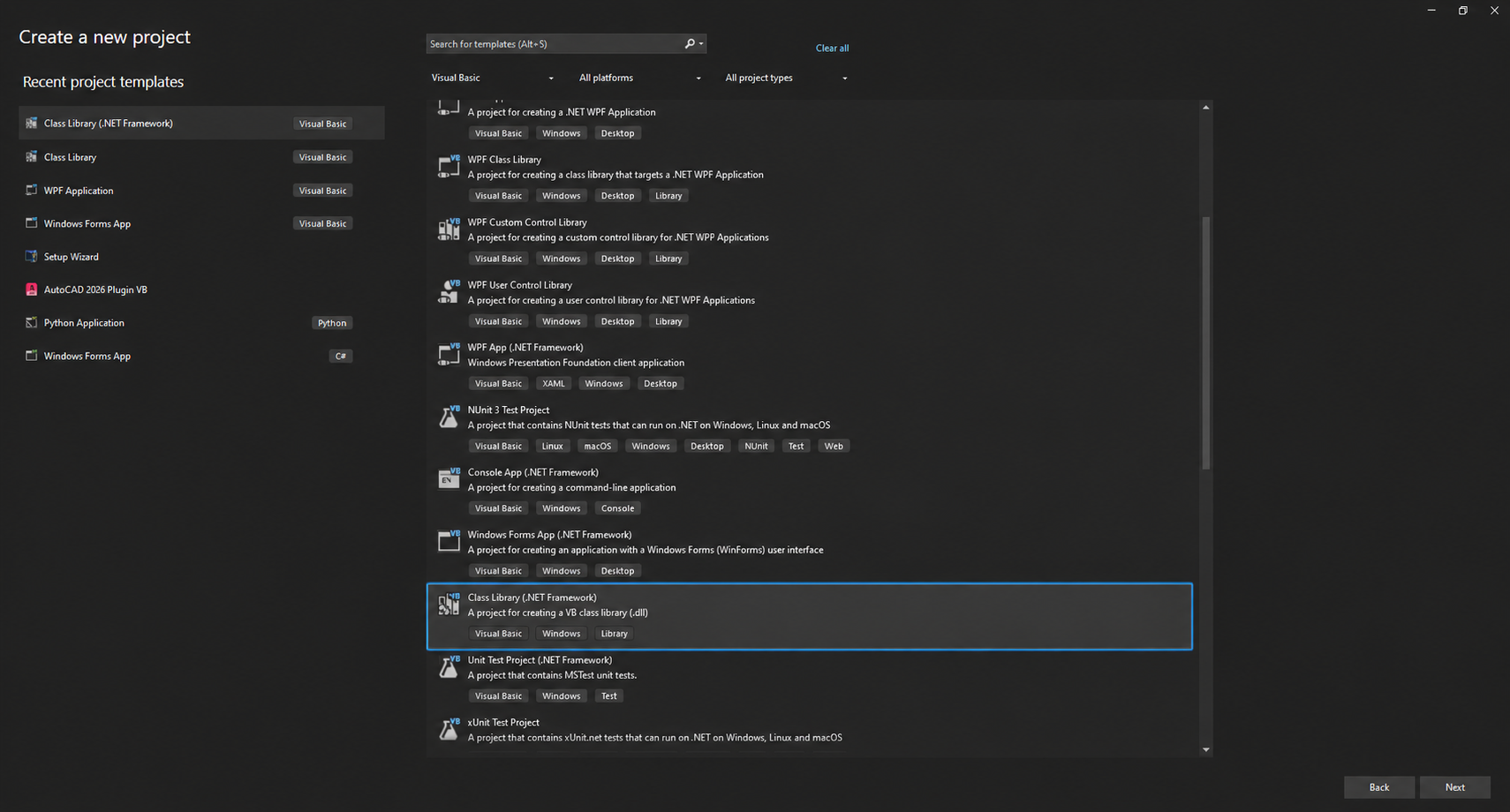
Task: Click Clear all filters link
Action: [x=832, y=48]
